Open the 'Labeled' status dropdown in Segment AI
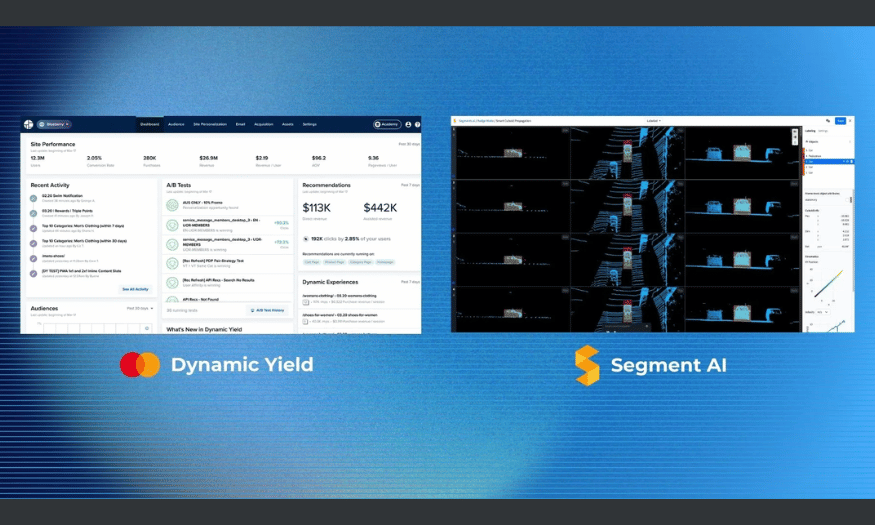 pos(653,121)
